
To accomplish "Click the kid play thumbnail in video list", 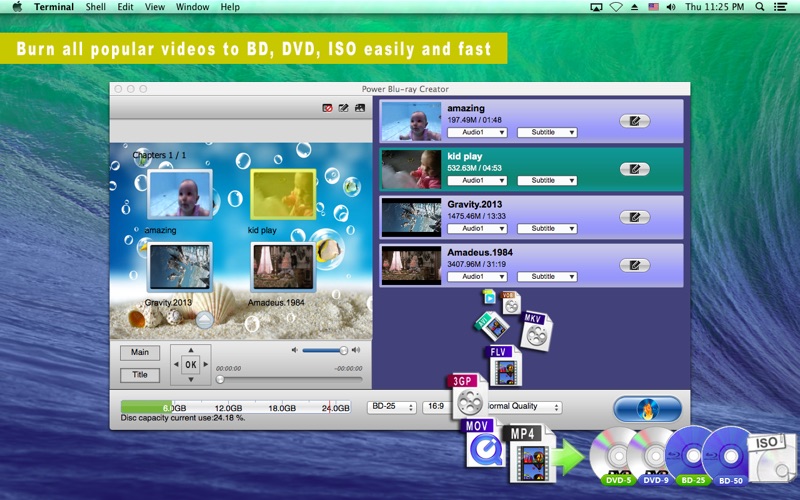I will 411,169.
